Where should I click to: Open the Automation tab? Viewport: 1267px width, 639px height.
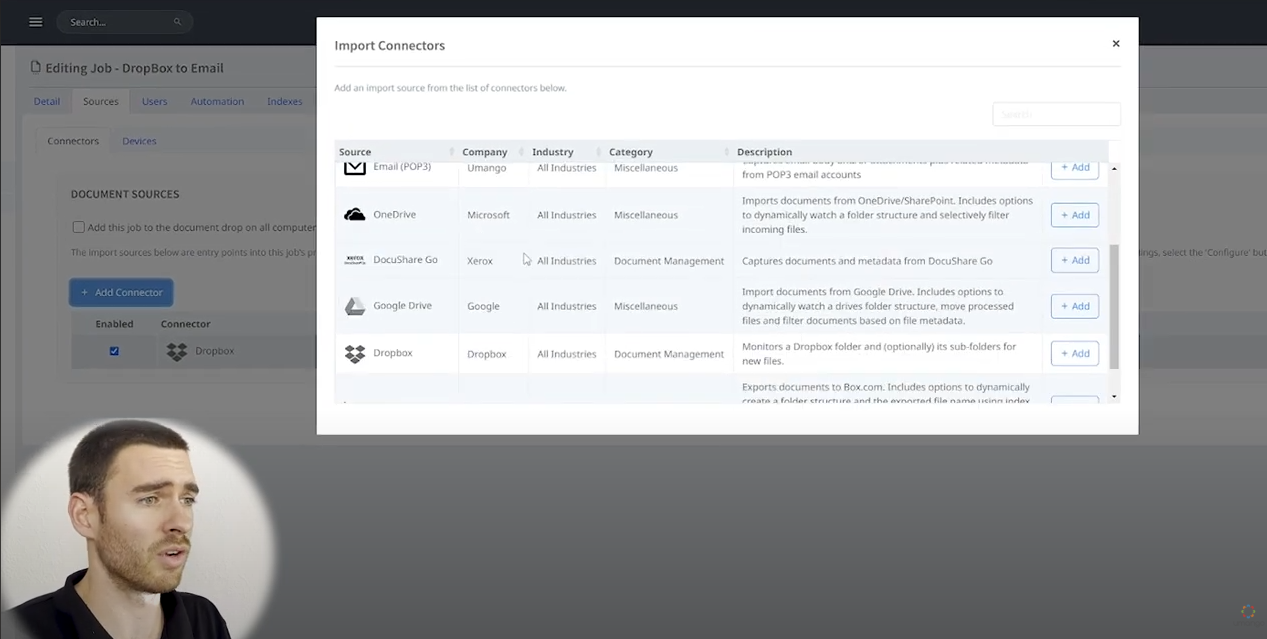217,101
